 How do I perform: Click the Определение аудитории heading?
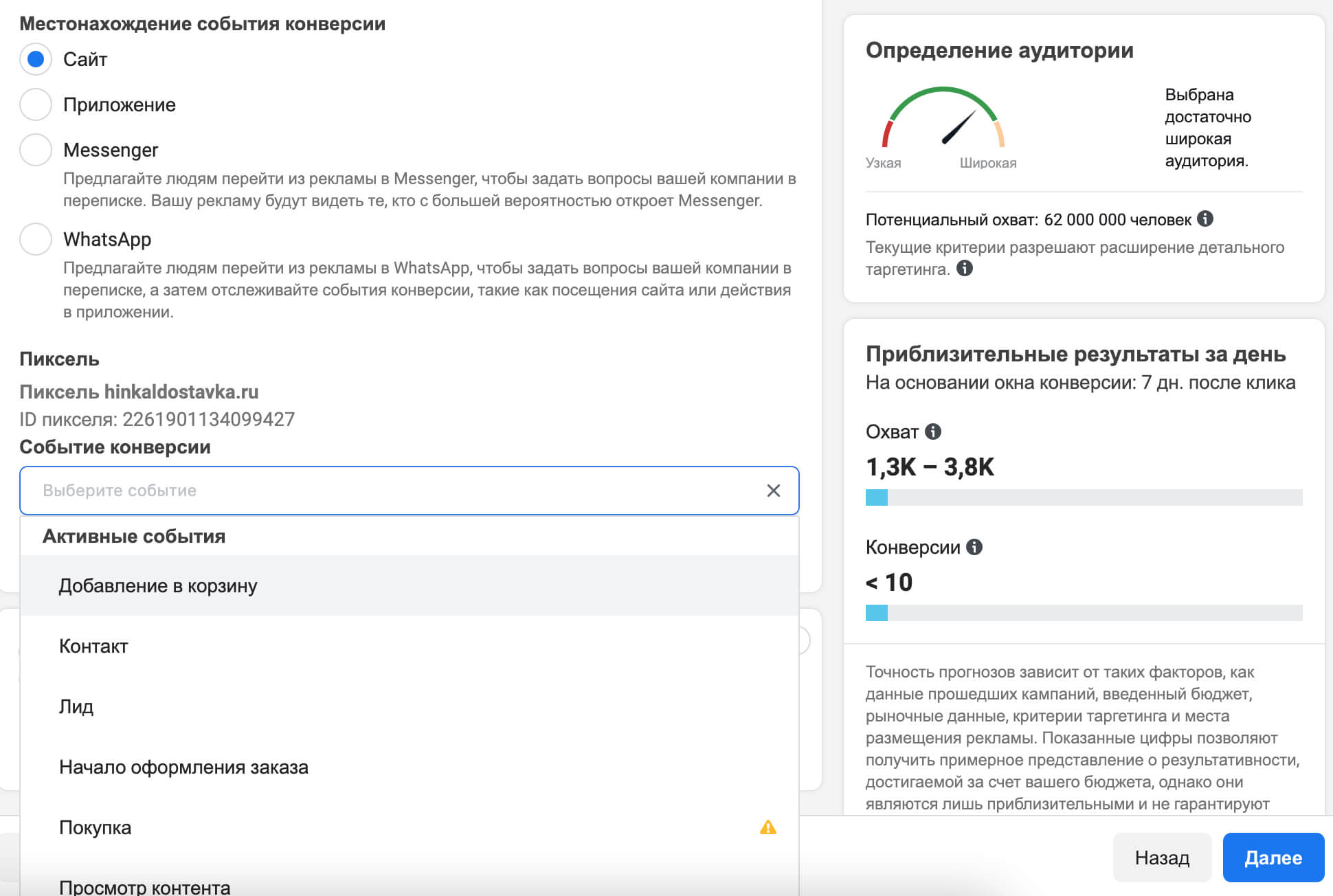pyautogui.click(x=1000, y=50)
